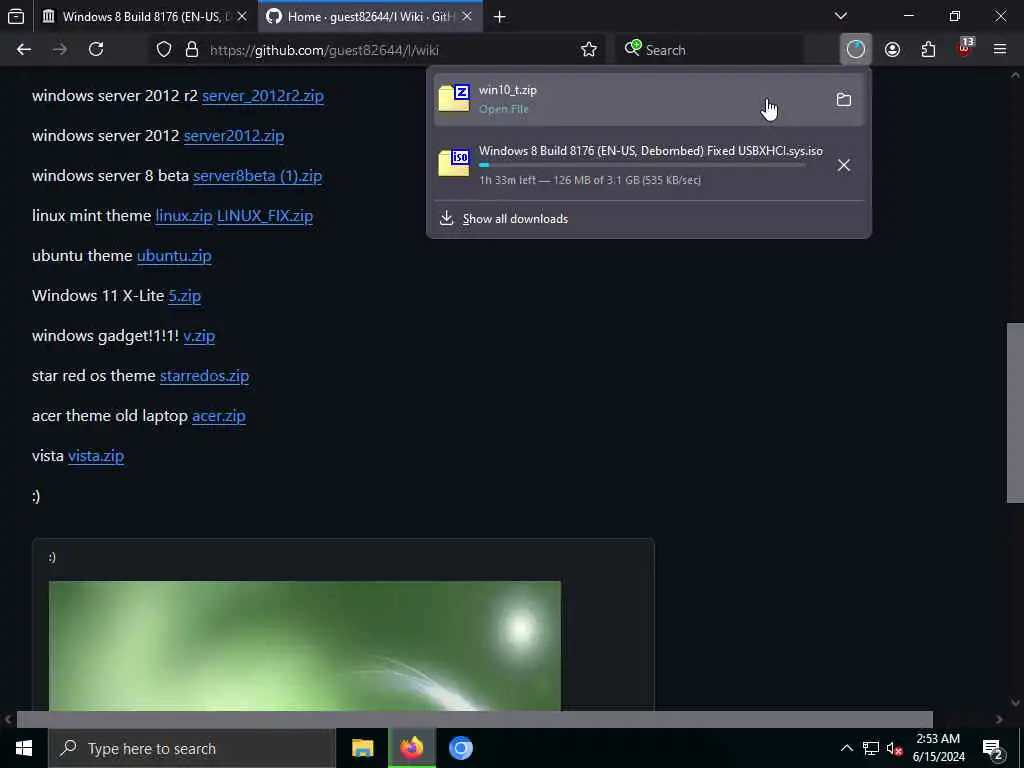Open the notification center icon

click(x=993, y=748)
